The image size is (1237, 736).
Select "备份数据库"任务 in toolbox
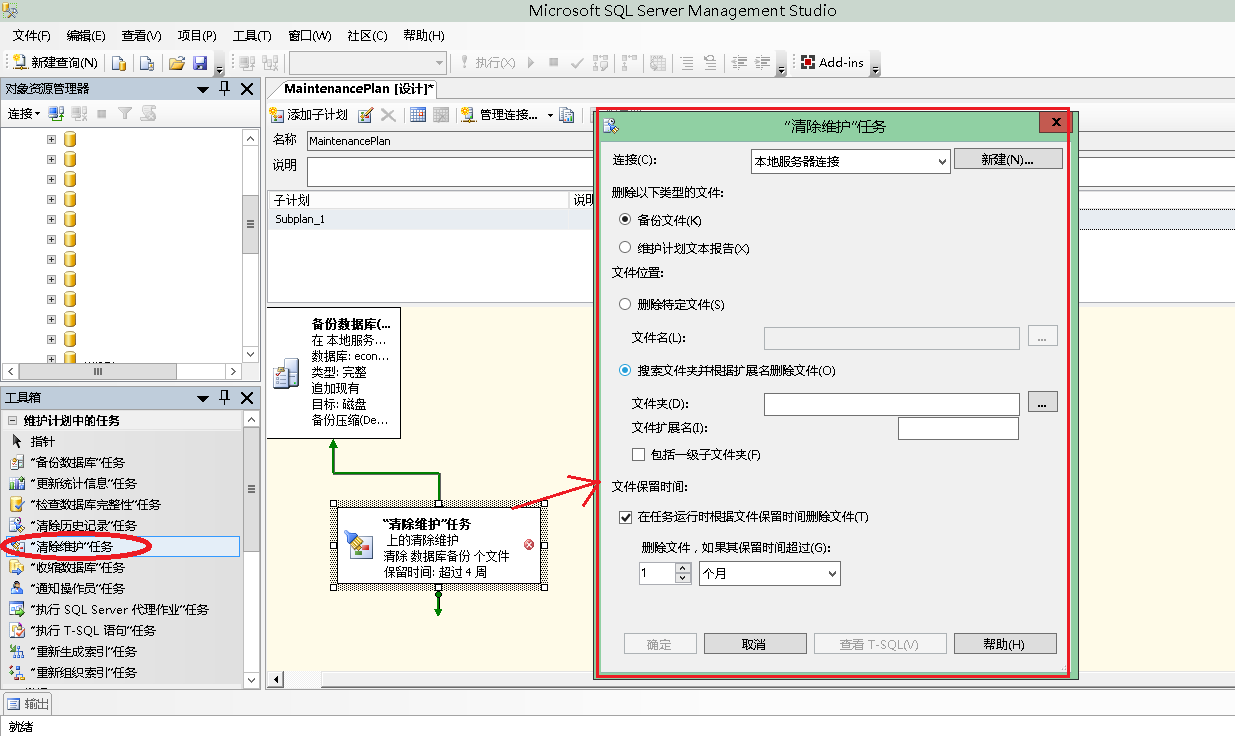(78, 462)
